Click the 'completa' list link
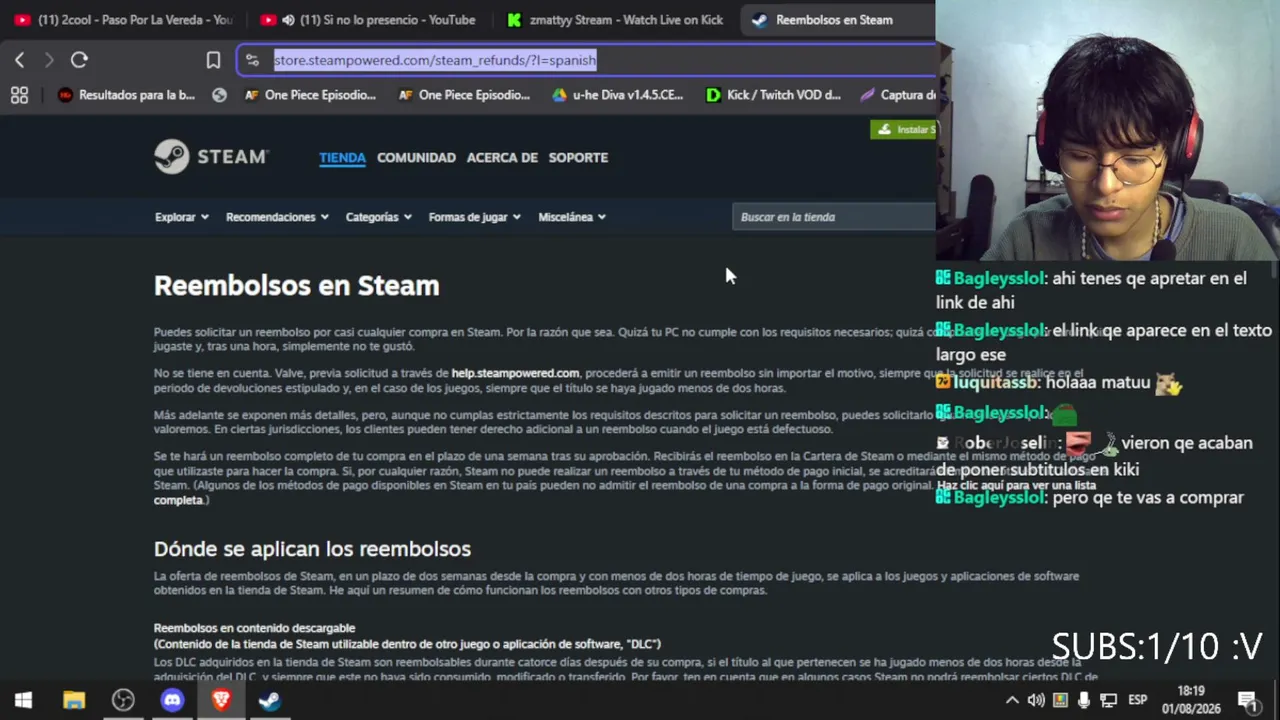Image resolution: width=1280 pixels, height=720 pixels. 178,500
